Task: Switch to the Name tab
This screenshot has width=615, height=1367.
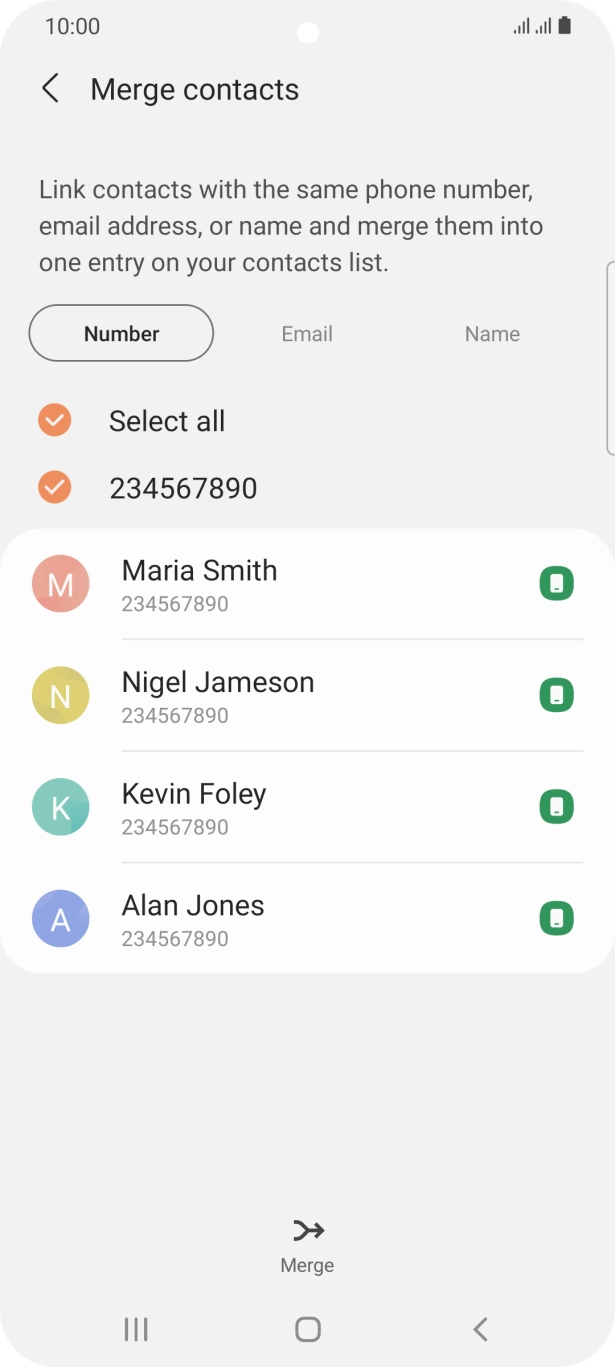Action: [492, 334]
